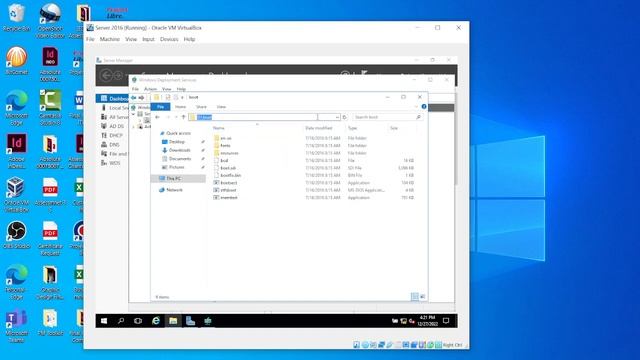Click the WDS console forward arrow

coord(141,98)
